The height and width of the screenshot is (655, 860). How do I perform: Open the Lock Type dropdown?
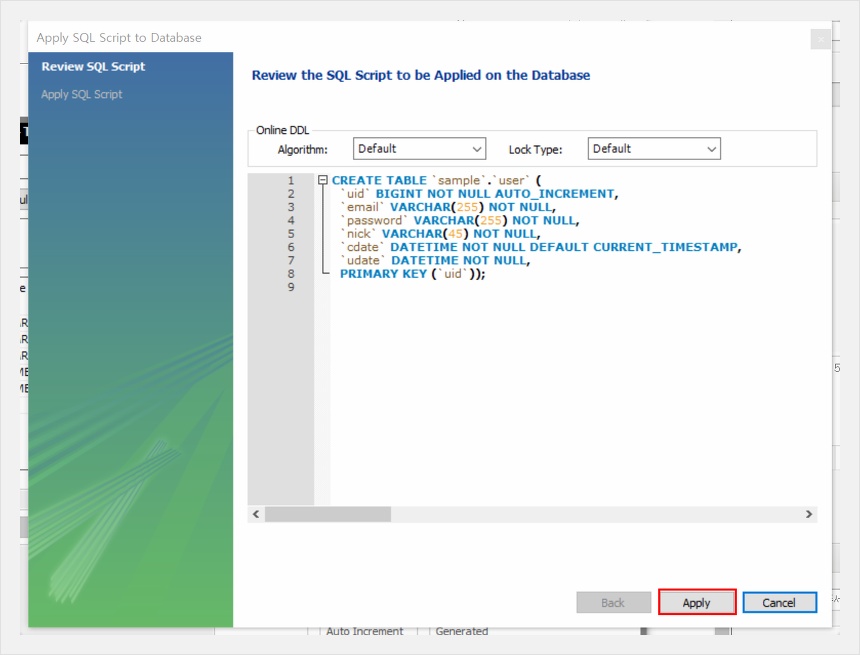(x=654, y=149)
